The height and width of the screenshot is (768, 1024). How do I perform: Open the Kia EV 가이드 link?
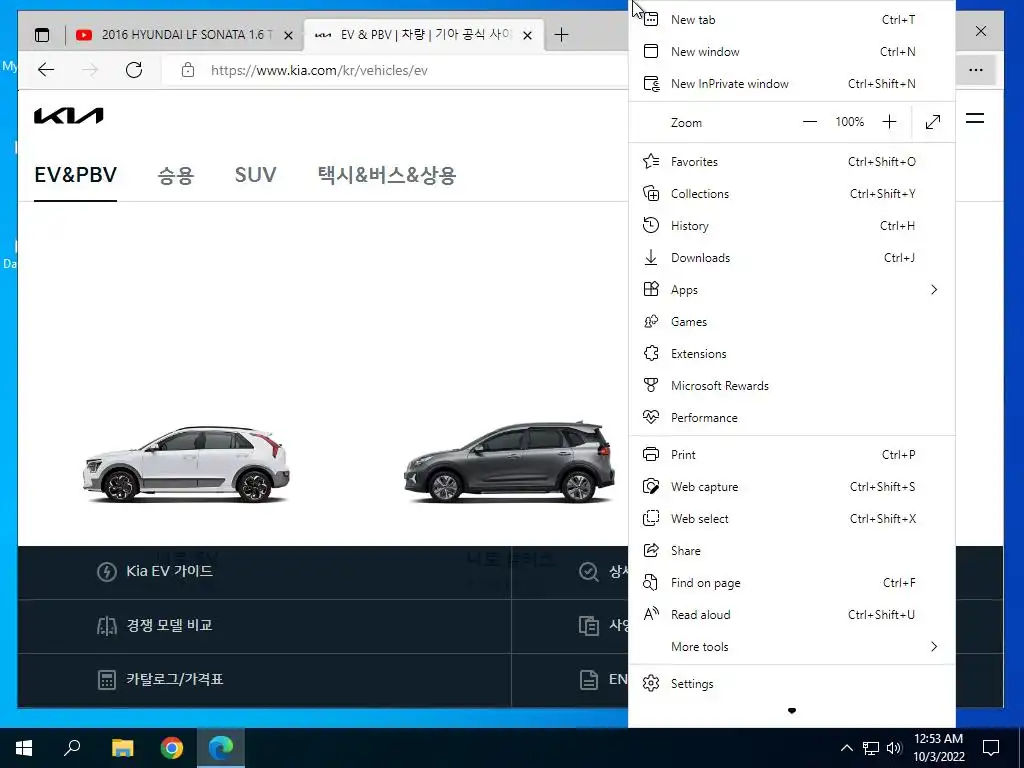pyautogui.click(x=169, y=571)
